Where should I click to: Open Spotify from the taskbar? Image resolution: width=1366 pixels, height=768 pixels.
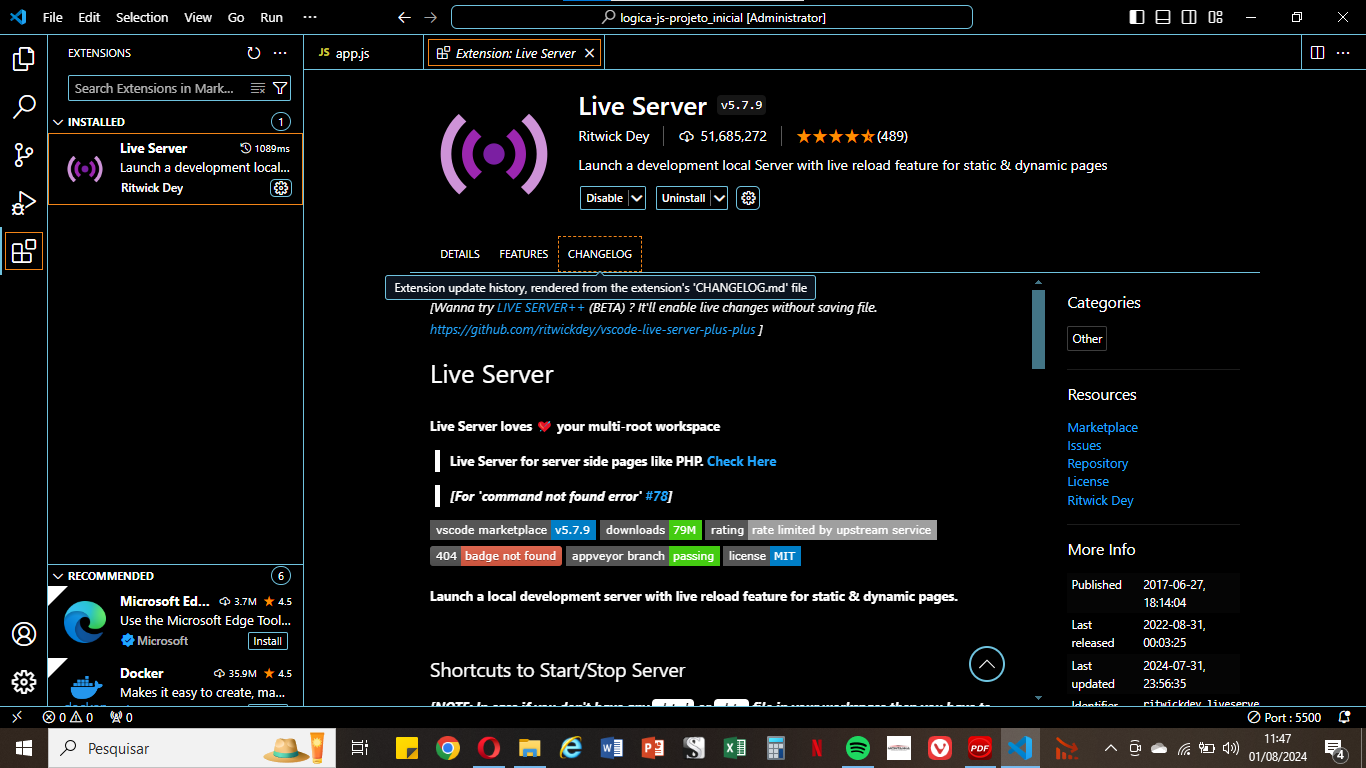pos(857,748)
